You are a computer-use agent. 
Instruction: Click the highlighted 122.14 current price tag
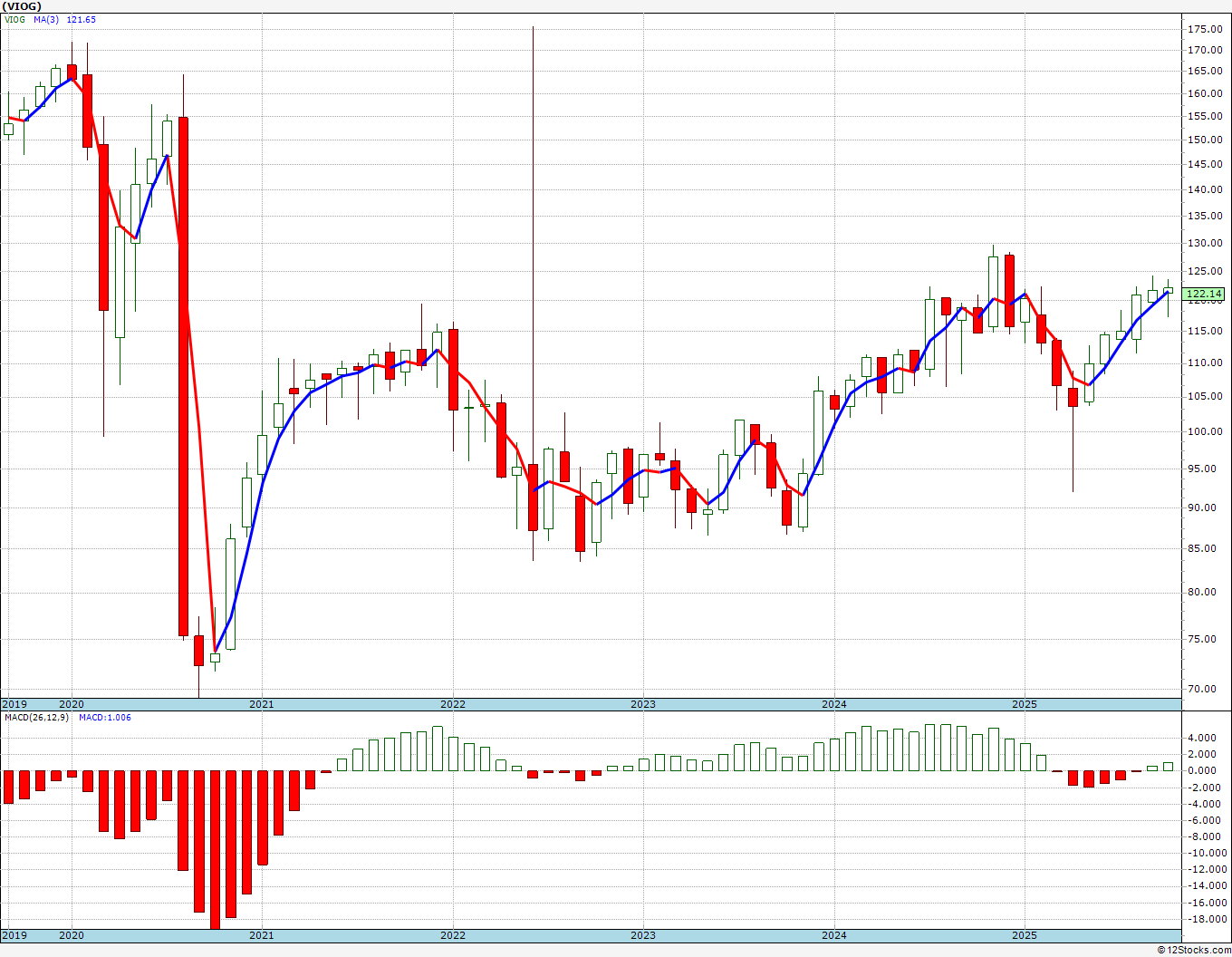click(1204, 294)
